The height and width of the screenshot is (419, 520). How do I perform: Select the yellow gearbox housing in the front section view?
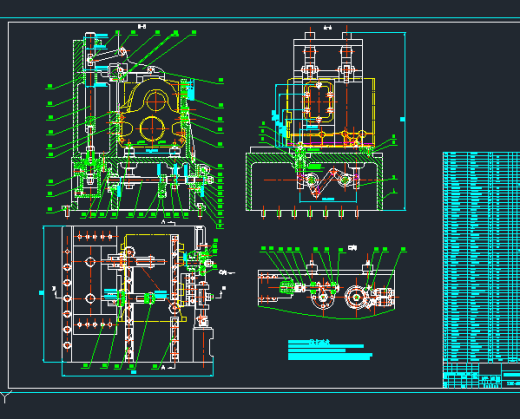click(x=153, y=113)
